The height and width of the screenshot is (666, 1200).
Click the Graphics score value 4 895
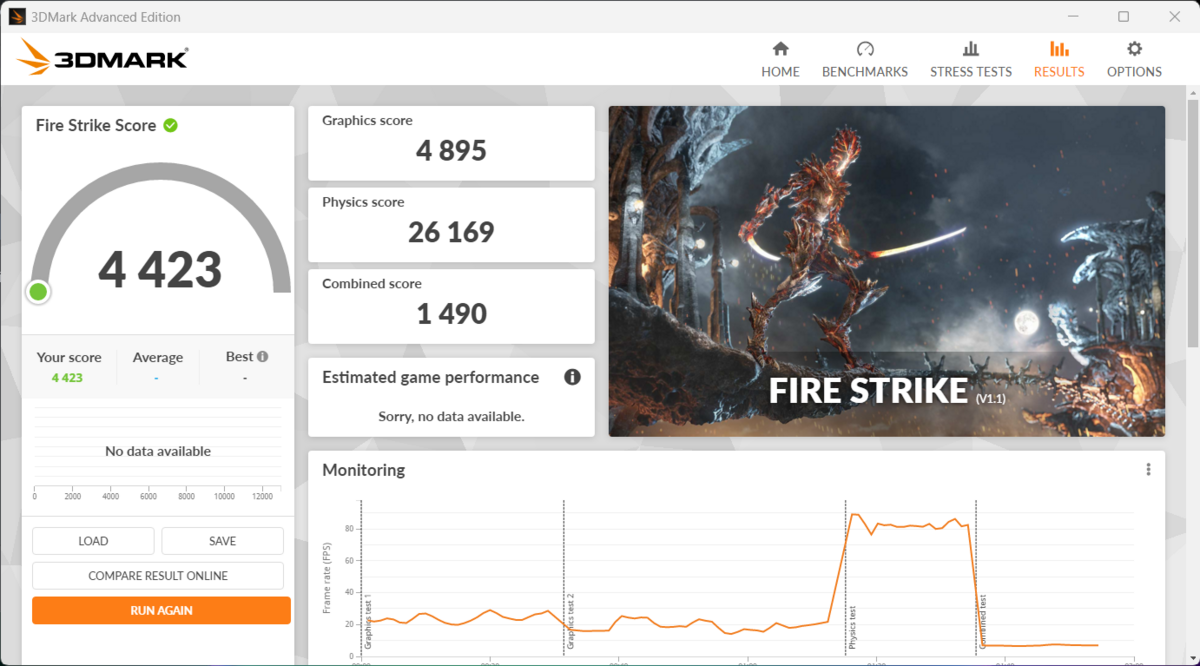[x=451, y=151]
